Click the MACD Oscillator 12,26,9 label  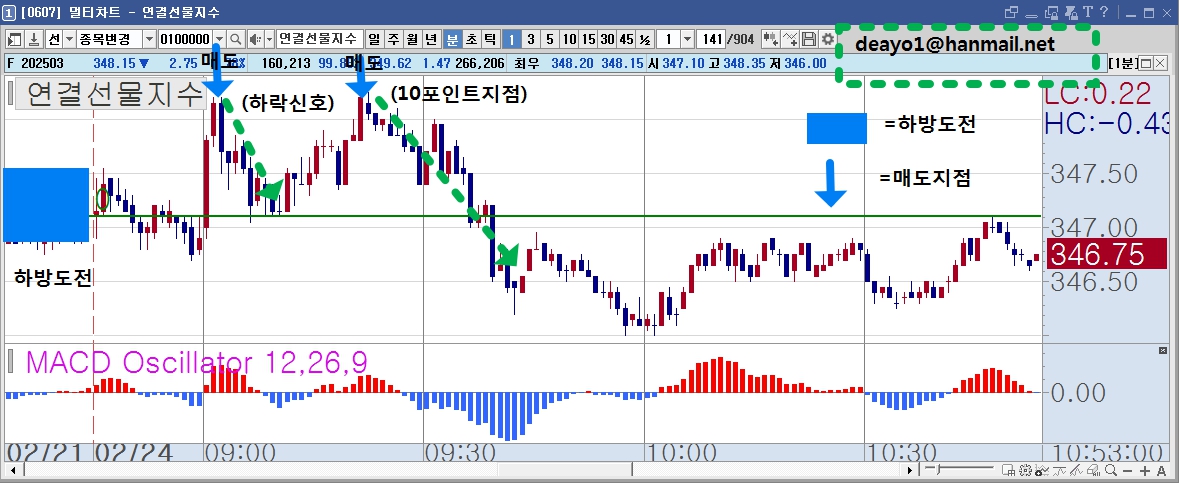coord(195,362)
